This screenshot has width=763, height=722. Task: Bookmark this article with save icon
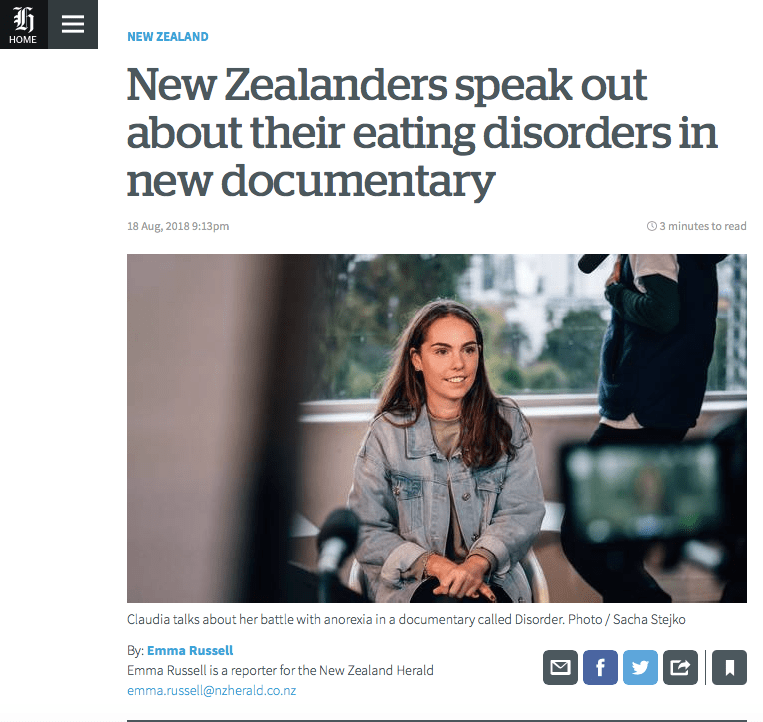pos(729,667)
